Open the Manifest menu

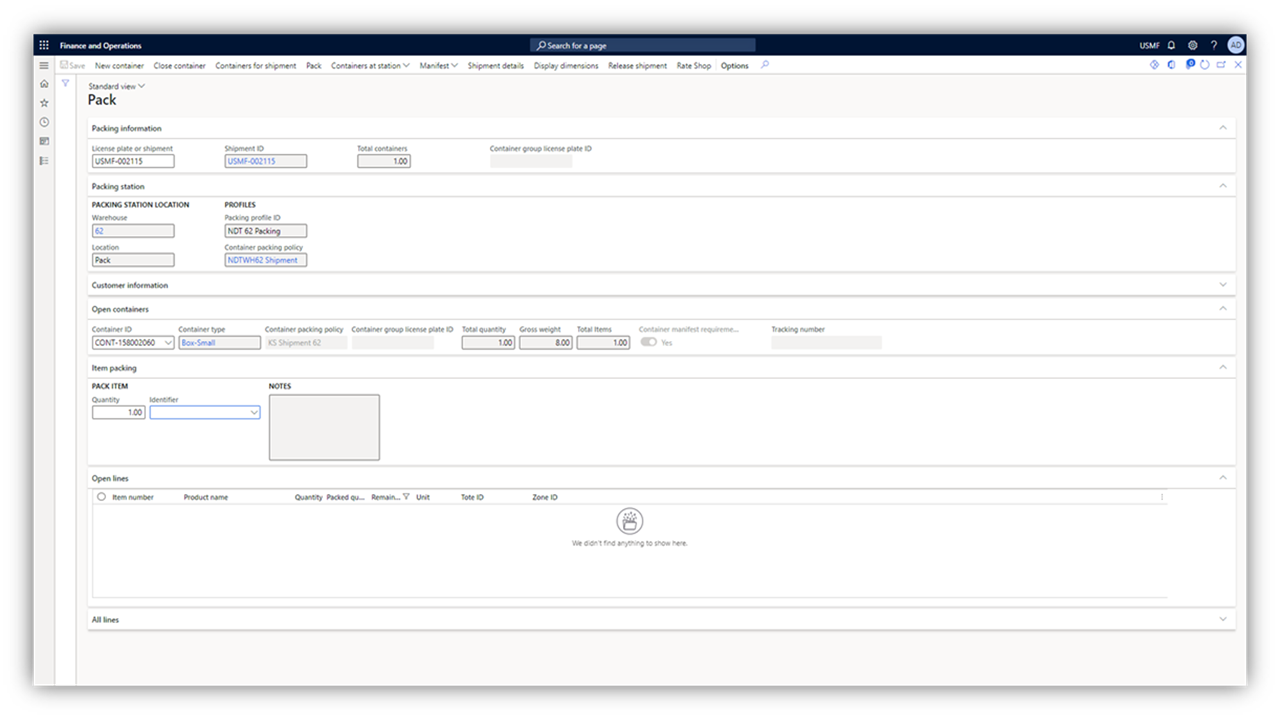pos(438,66)
